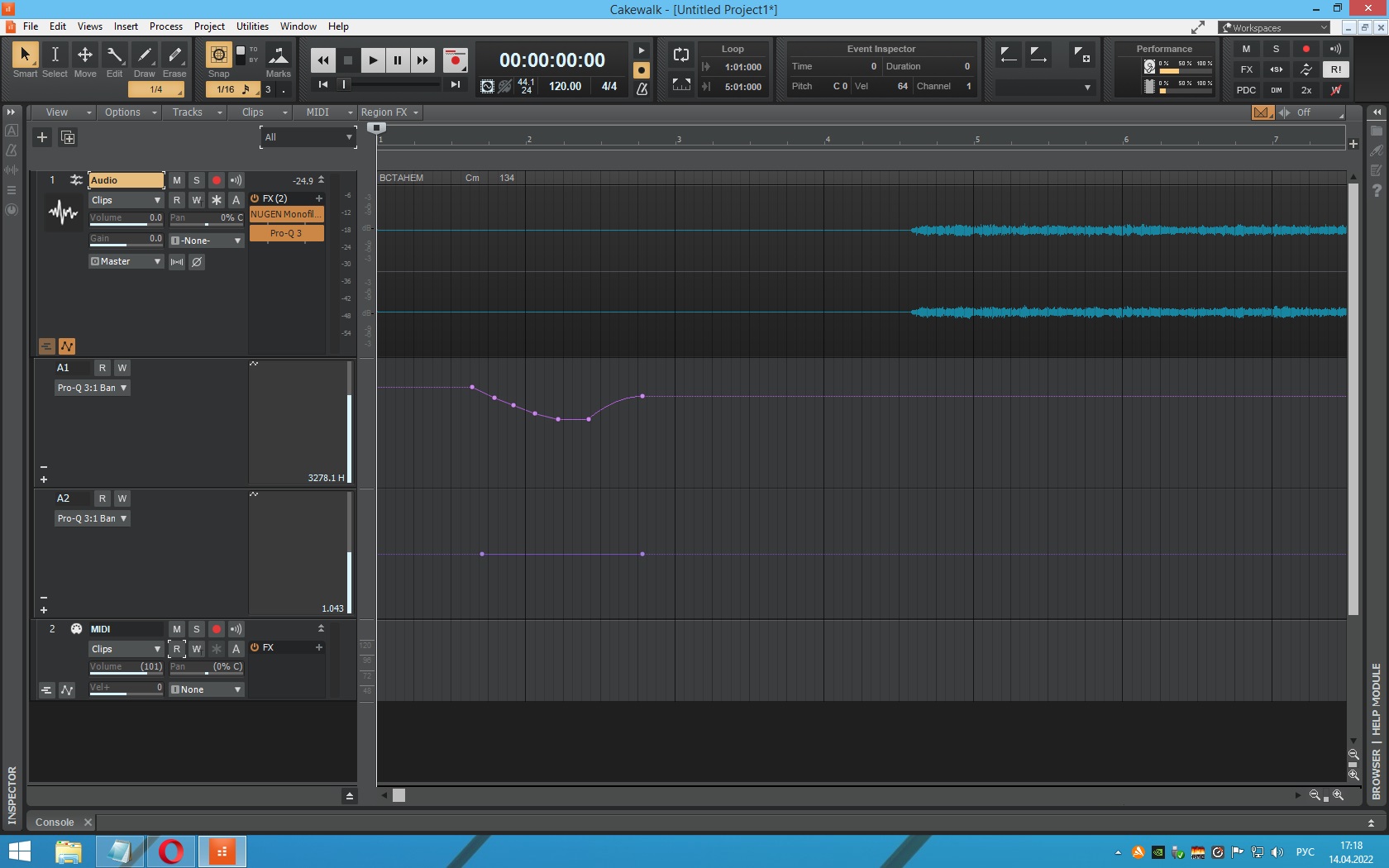
Task: Toggle the Loop on/off icon
Action: point(681,55)
